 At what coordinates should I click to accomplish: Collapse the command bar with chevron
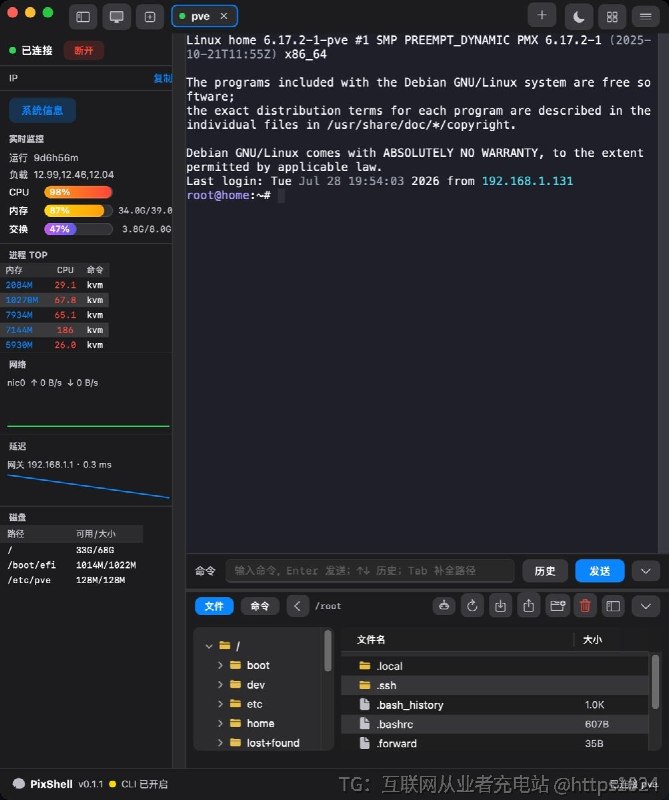click(x=646, y=571)
